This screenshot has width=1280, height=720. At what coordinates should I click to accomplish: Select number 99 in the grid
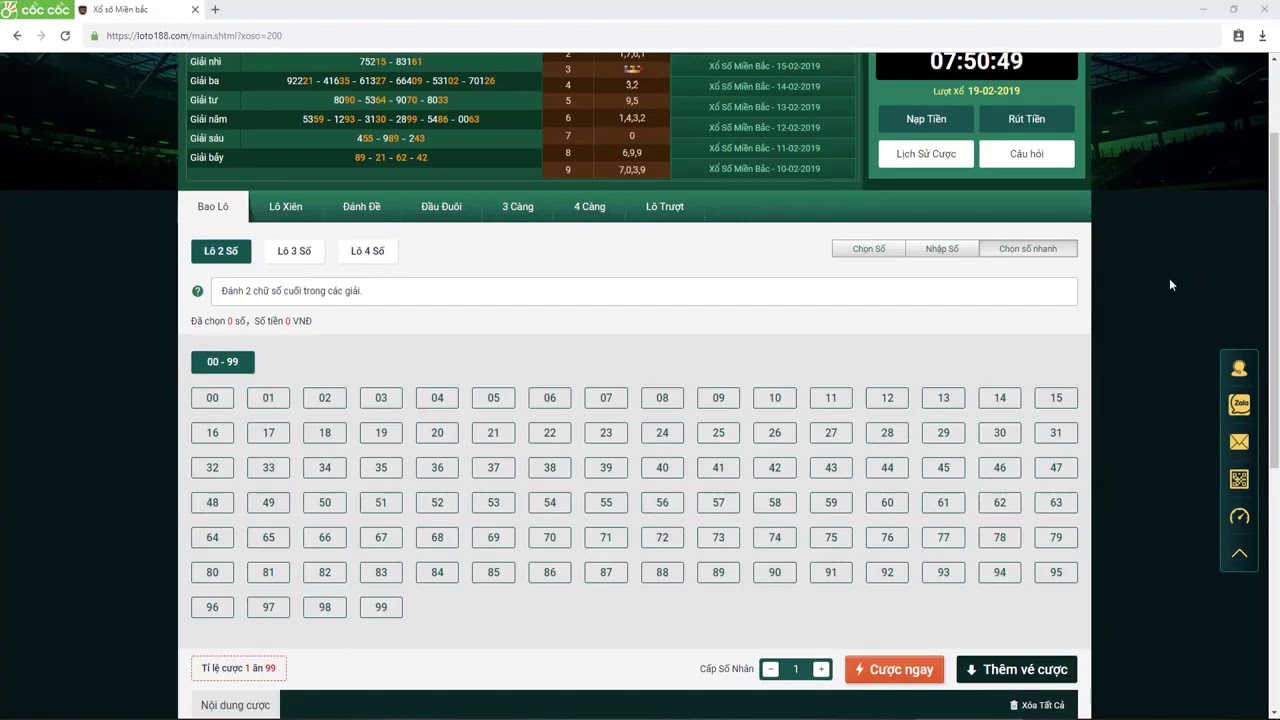[x=381, y=608]
